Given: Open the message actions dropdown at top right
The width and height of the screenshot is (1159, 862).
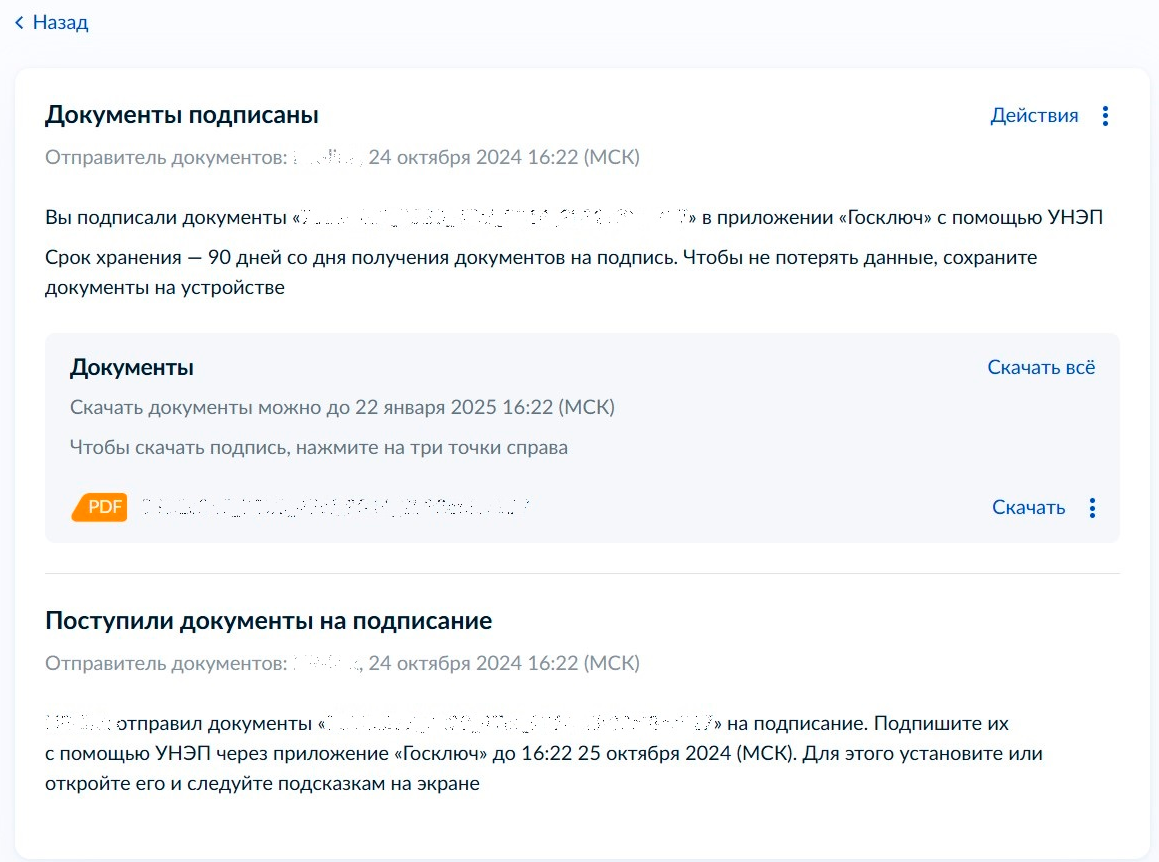Looking at the screenshot, I should tap(1105, 115).
